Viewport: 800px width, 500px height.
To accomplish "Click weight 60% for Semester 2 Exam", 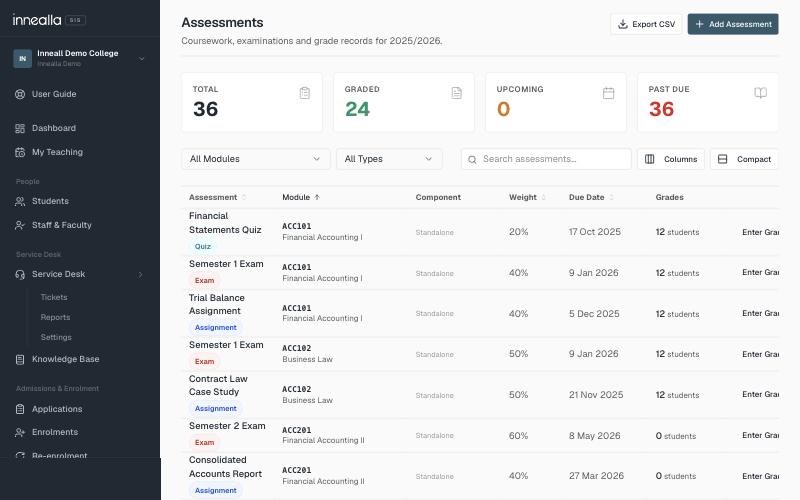I will [518, 435].
